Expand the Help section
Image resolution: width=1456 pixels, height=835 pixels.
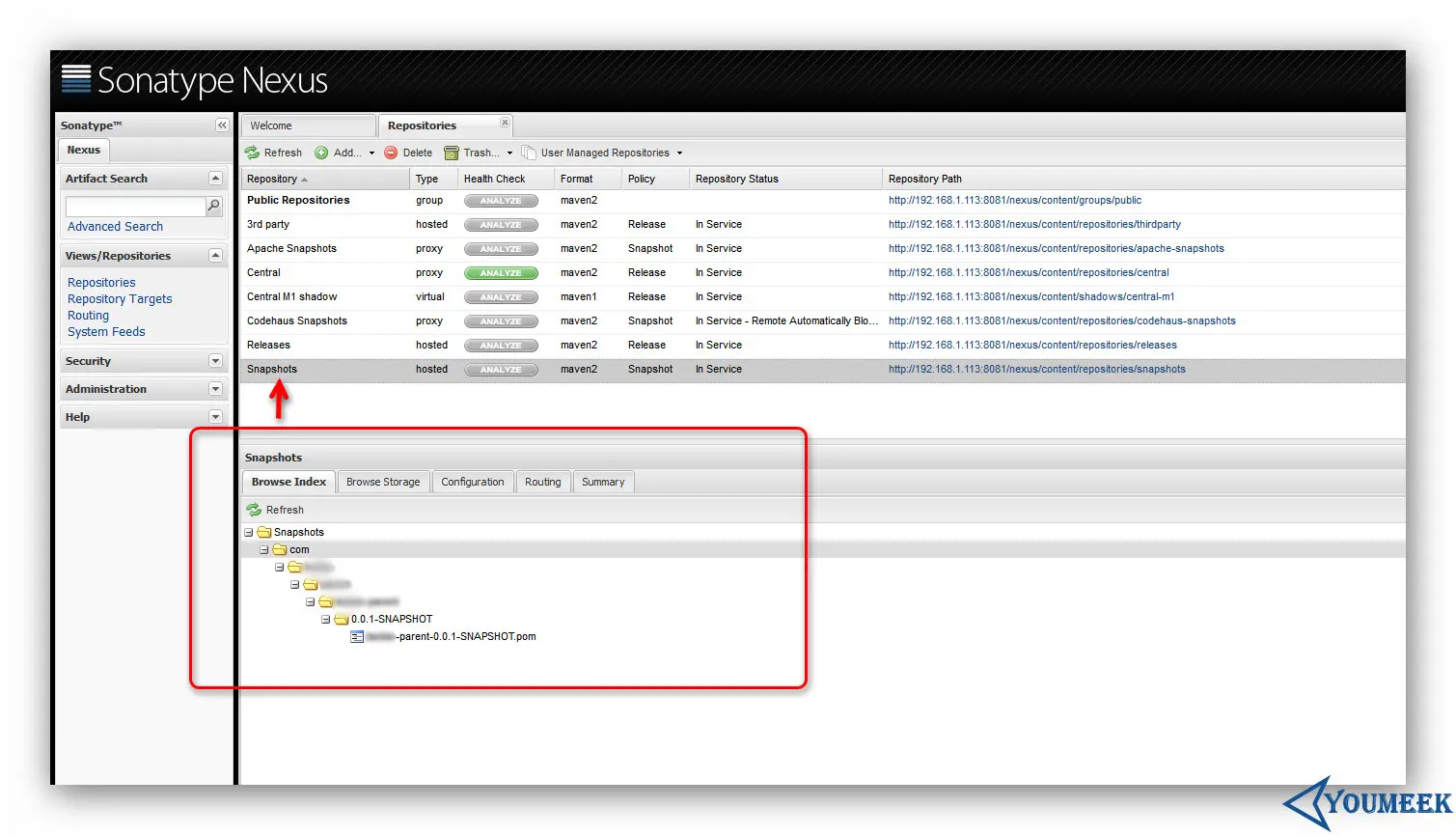click(x=215, y=417)
